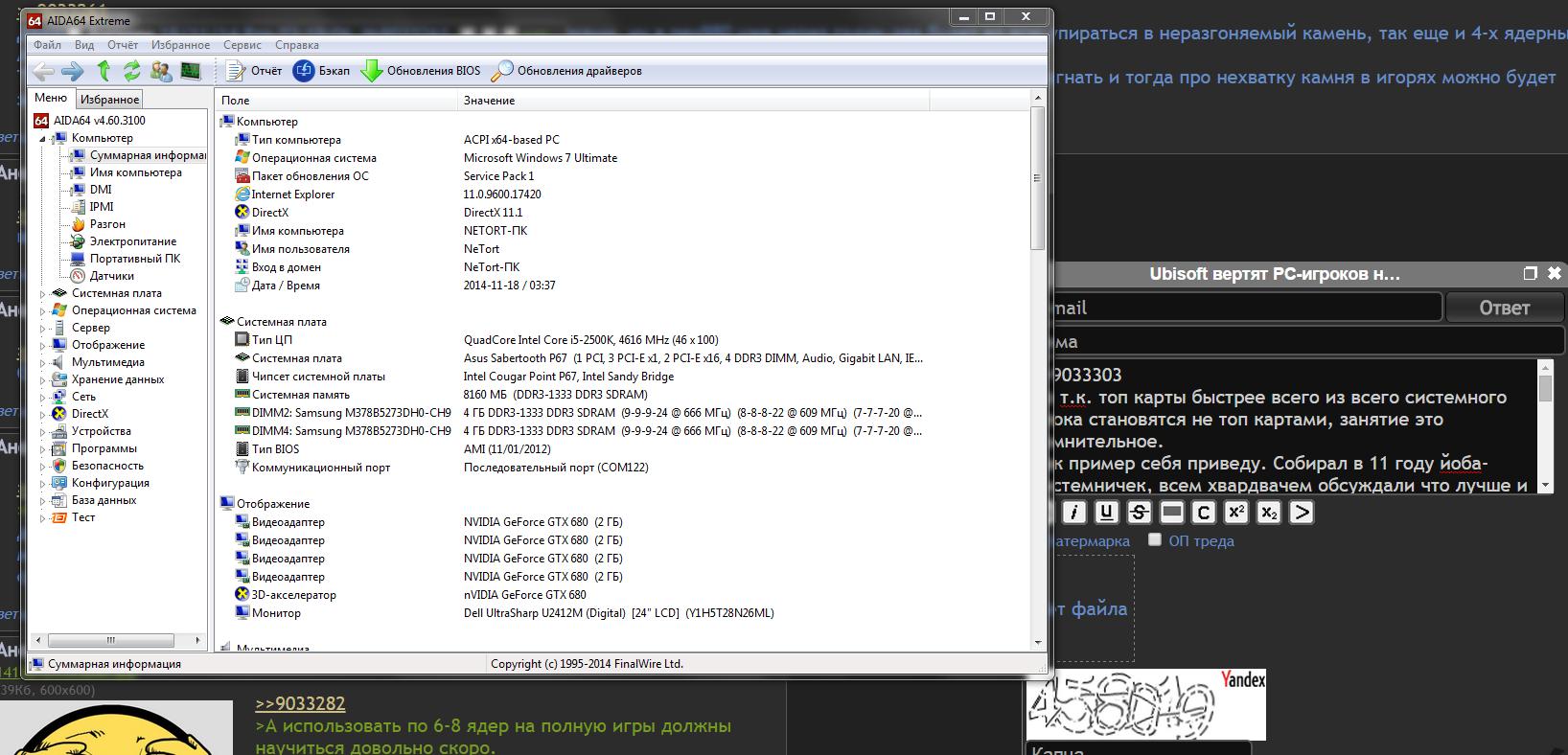The height and width of the screenshot is (755, 1568).
Task: Open the green sensor graph monitor icon
Action: (x=191, y=71)
